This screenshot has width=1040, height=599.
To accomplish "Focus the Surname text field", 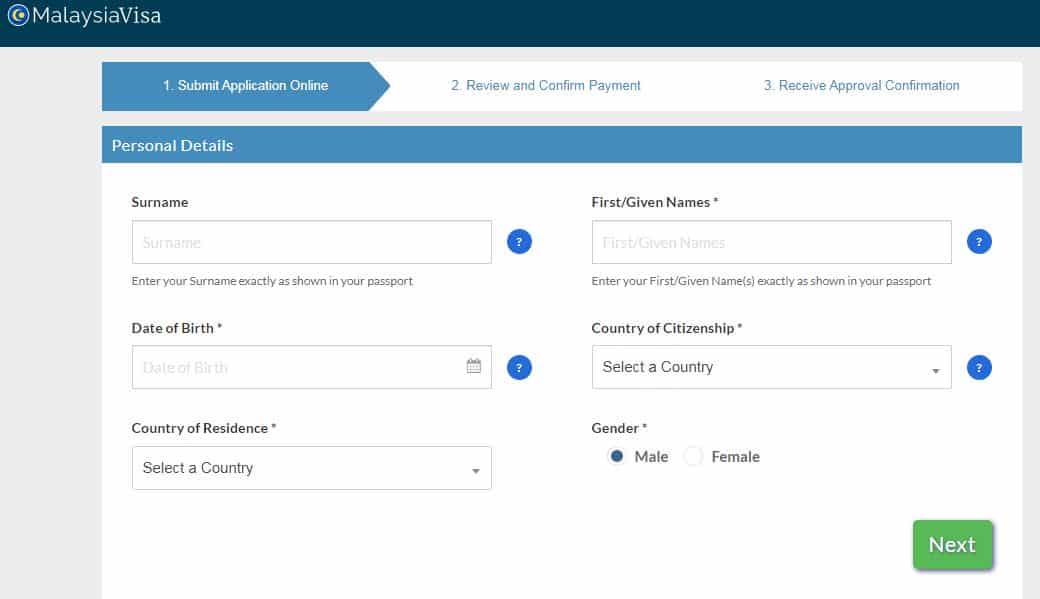I will click(311, 242).
